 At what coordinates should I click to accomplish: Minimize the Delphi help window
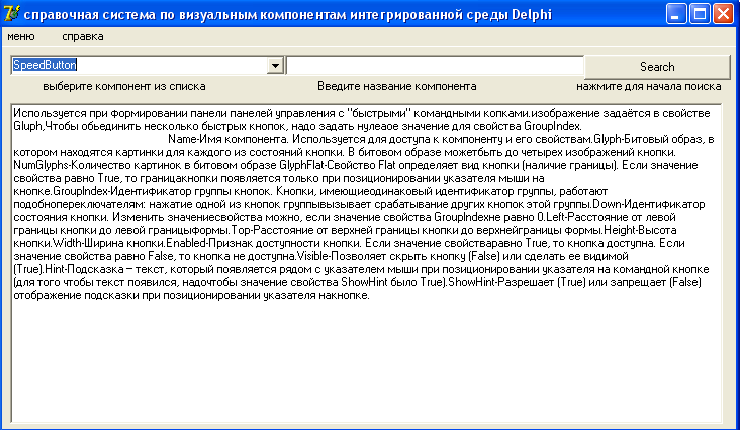[675, 14]
